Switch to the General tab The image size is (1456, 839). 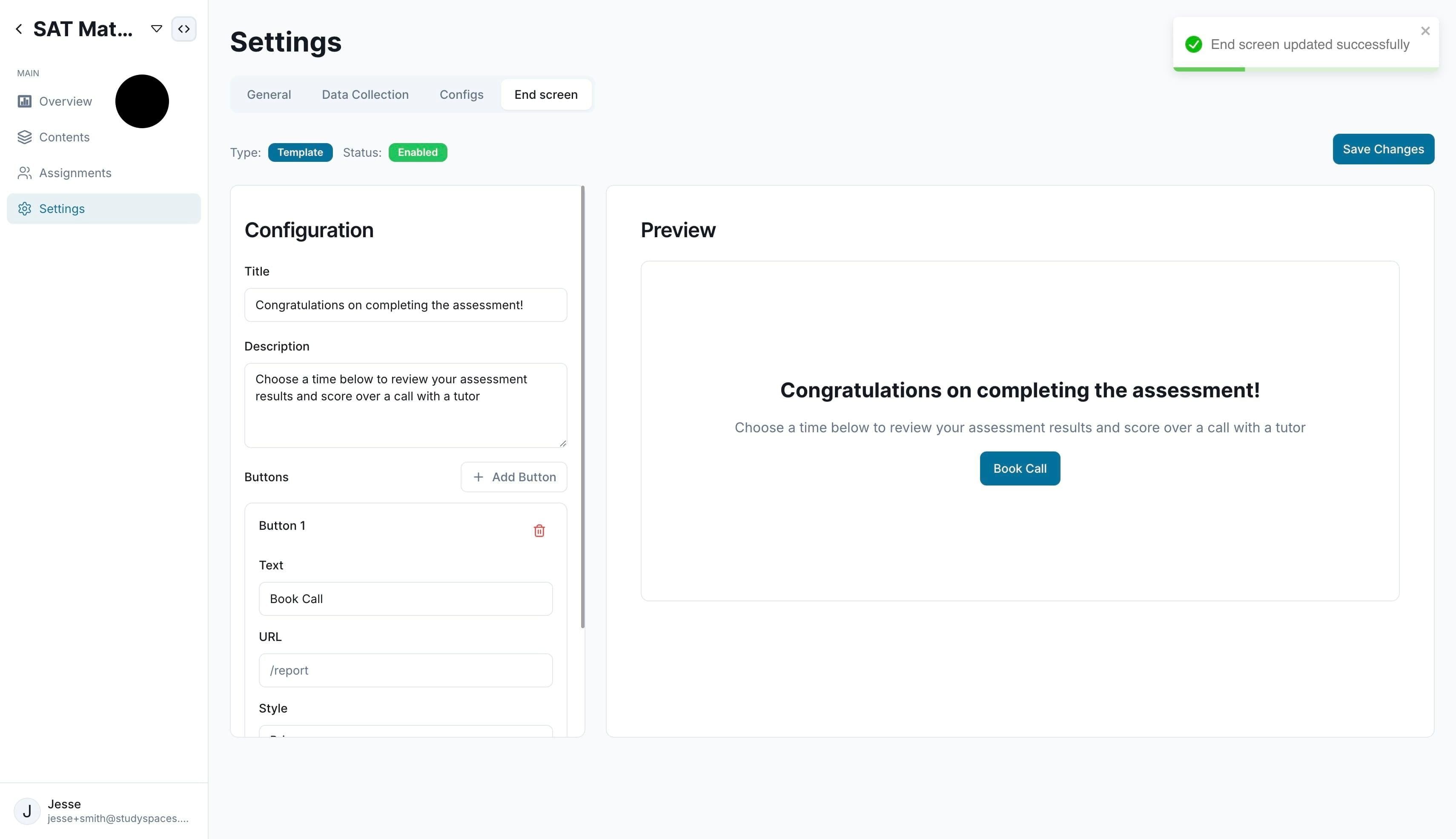[269, 95]
